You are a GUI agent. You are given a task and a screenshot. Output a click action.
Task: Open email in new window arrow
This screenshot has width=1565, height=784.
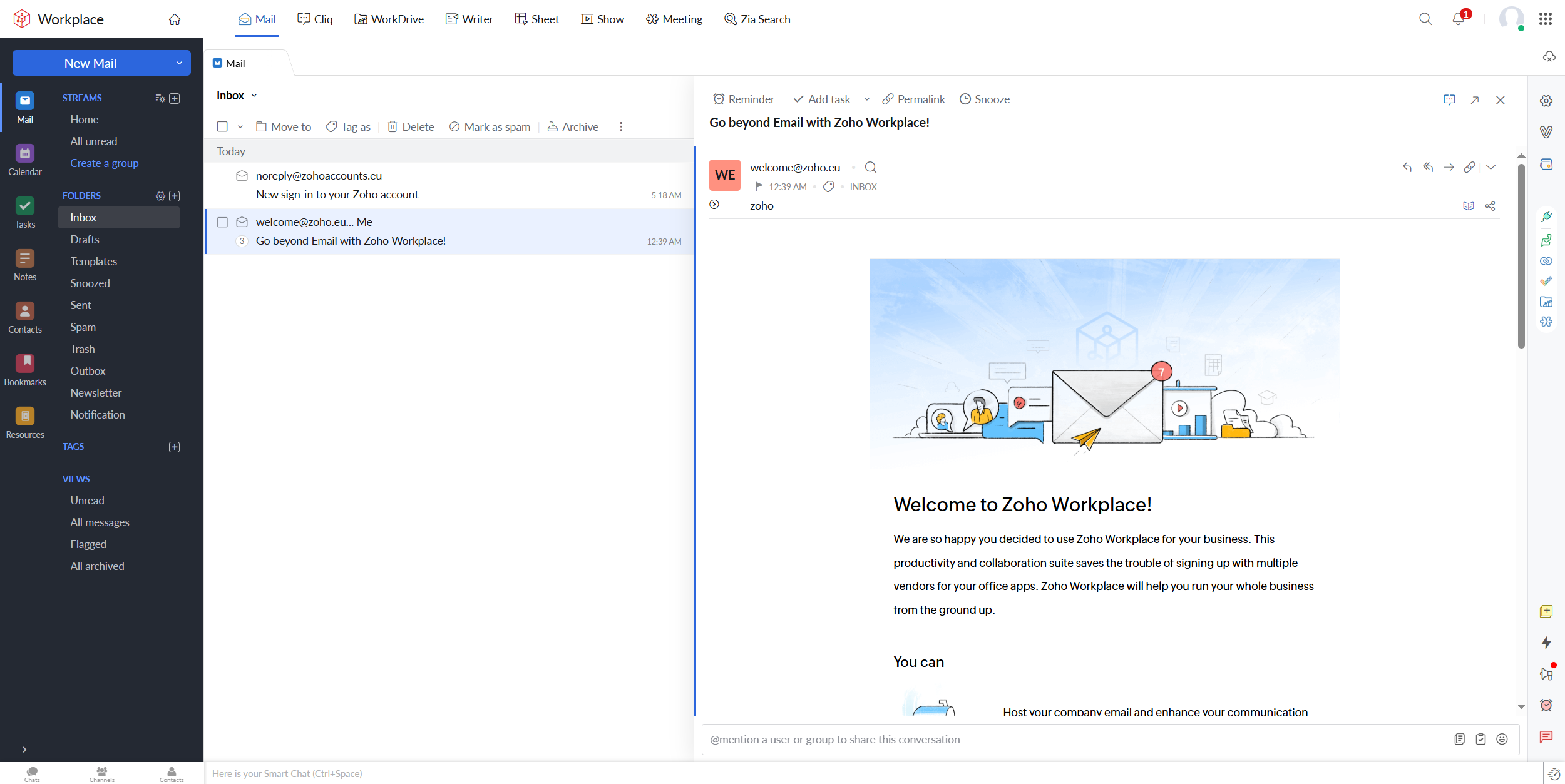pos(1475,100)
